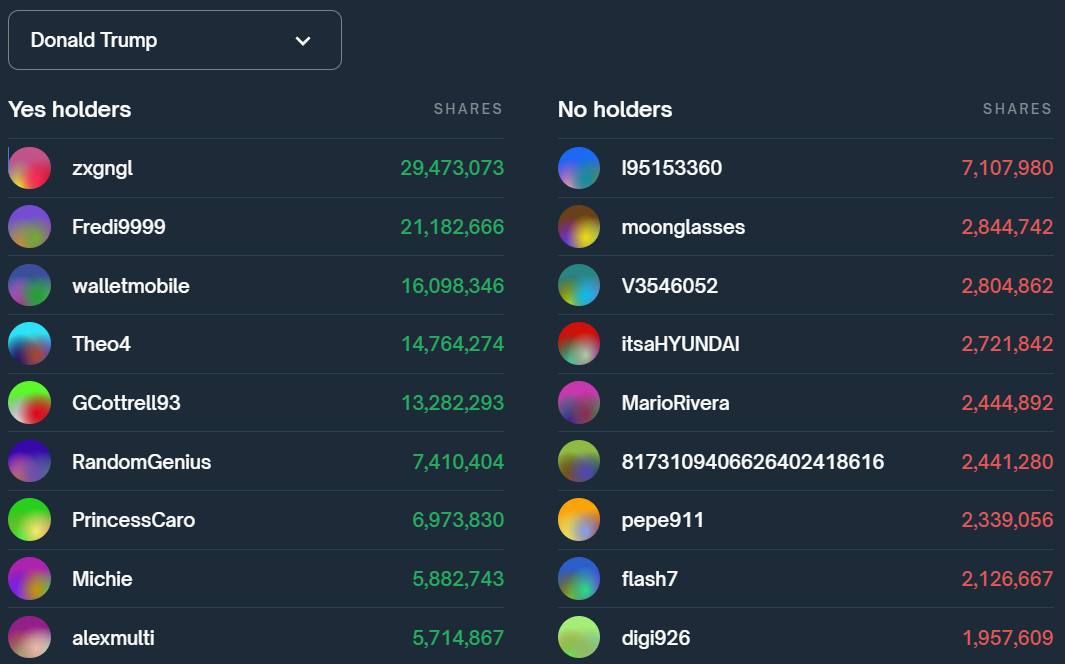
Task: Open flash7 holder profile
Action: coord(649,579)
